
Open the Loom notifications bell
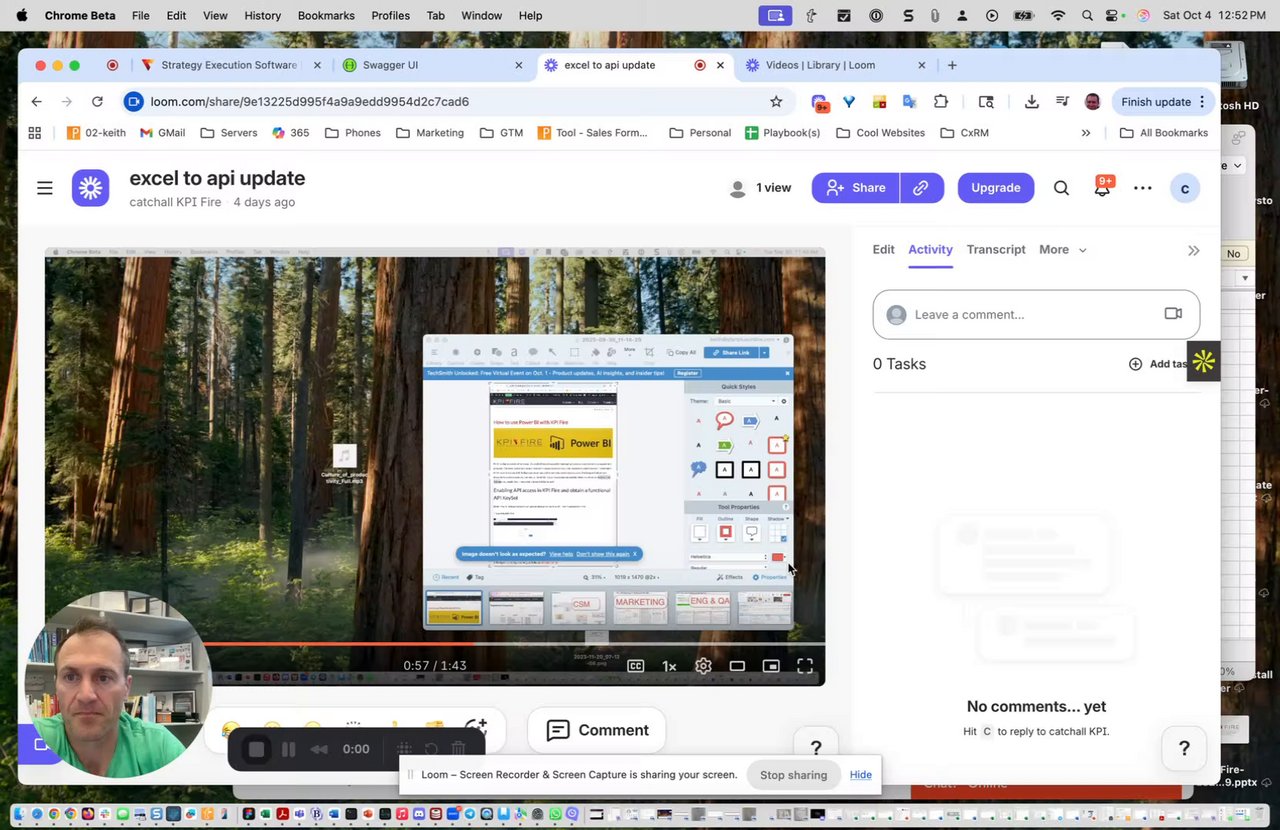coord(1102,188)
